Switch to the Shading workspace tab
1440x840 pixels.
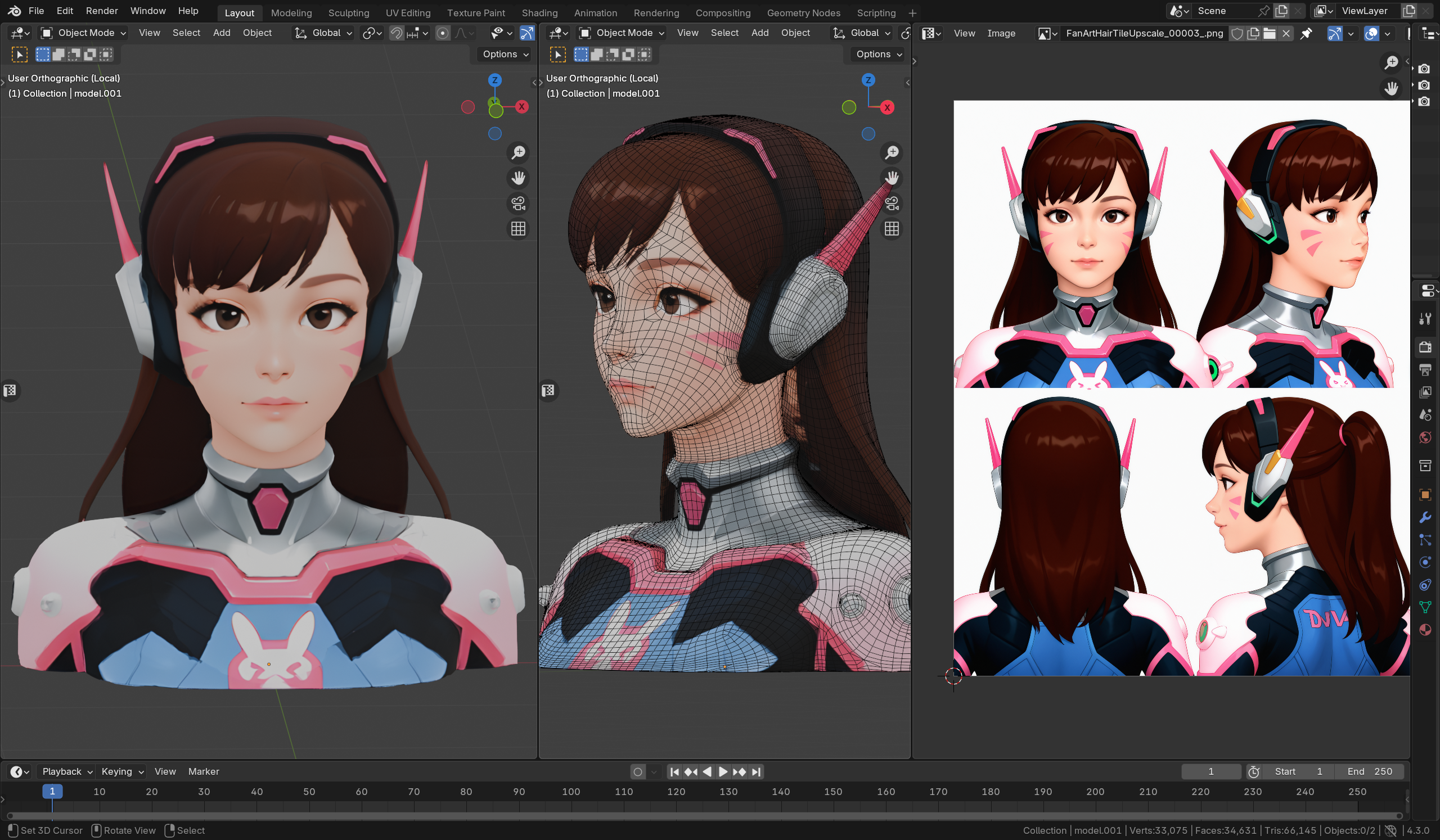click(x=539, y=12)
